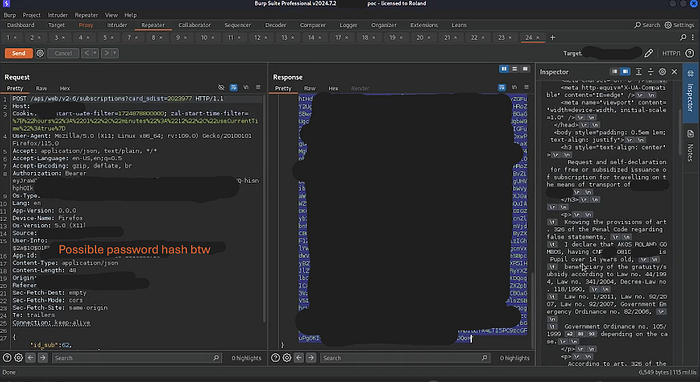
Task: Go to next request with forward arrow
Action: point(106,53)
